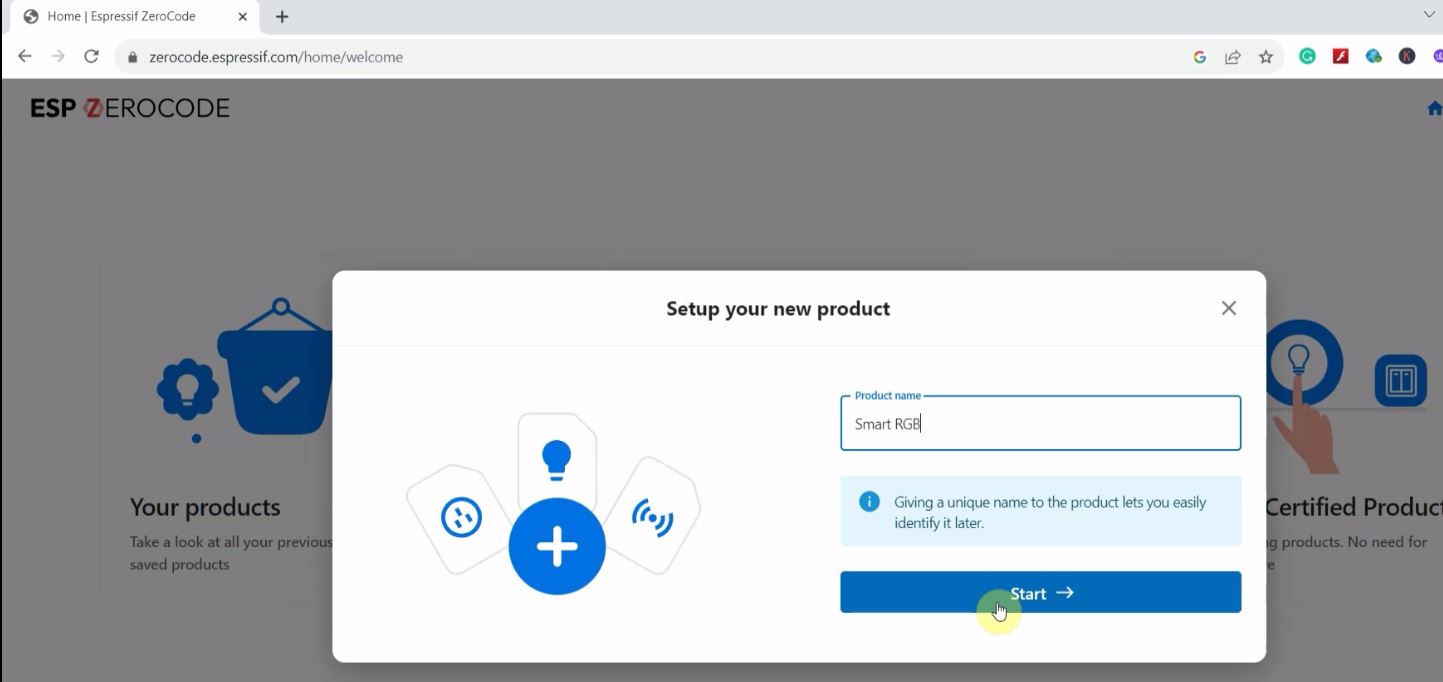The height and width of the screenshot is (682, 1443).
Task: Click the blue plus circle icon
Action: pyautogui.click(x=557, y=546)
